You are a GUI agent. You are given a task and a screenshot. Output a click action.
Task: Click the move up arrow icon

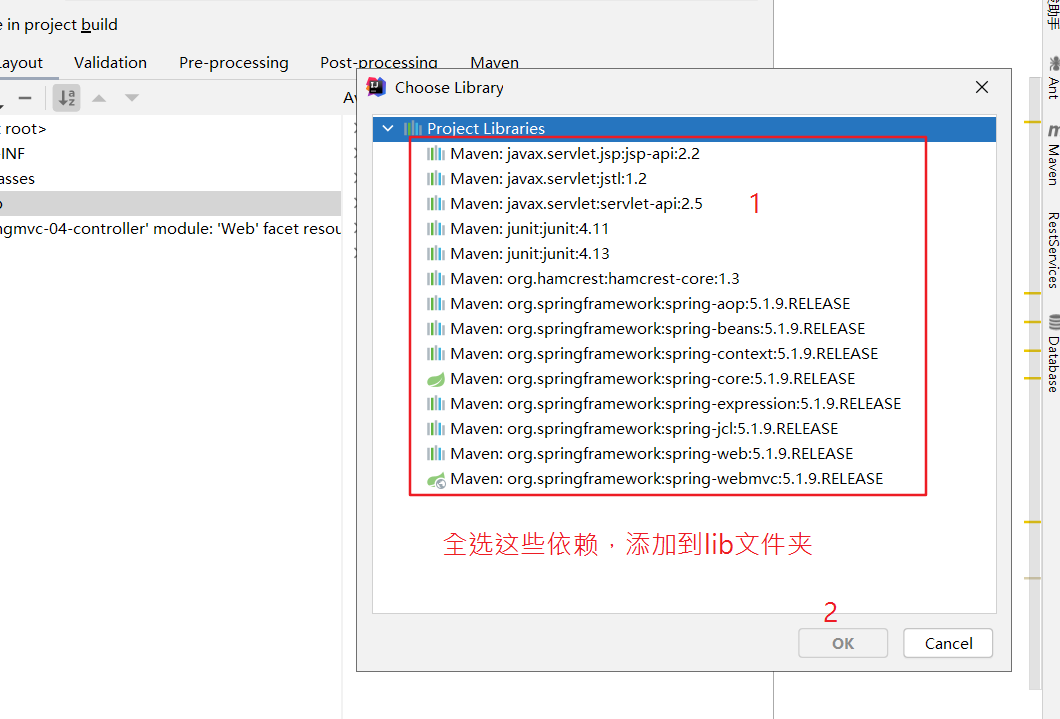coord(99,98)
